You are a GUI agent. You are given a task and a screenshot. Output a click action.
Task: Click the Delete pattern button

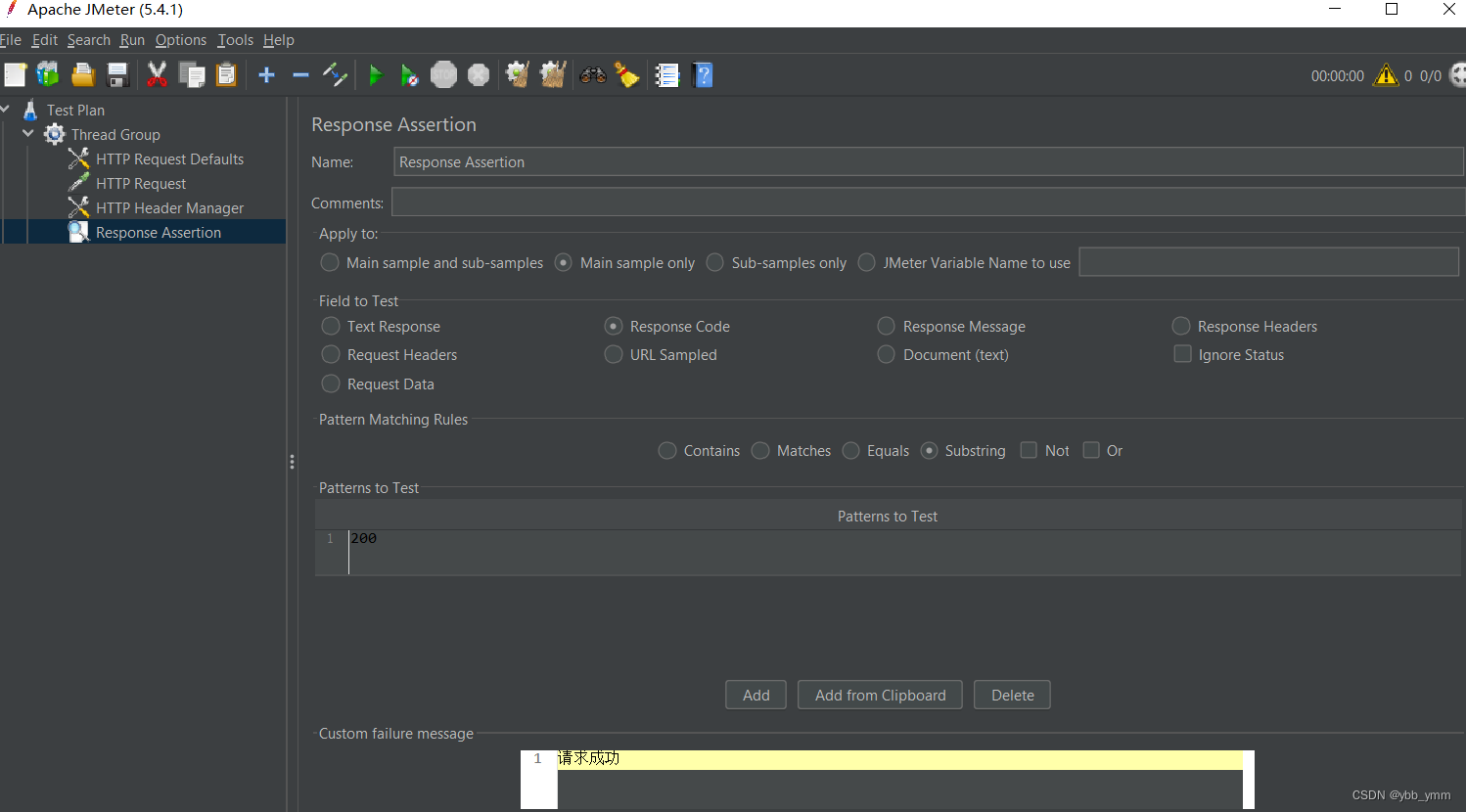1012,695
